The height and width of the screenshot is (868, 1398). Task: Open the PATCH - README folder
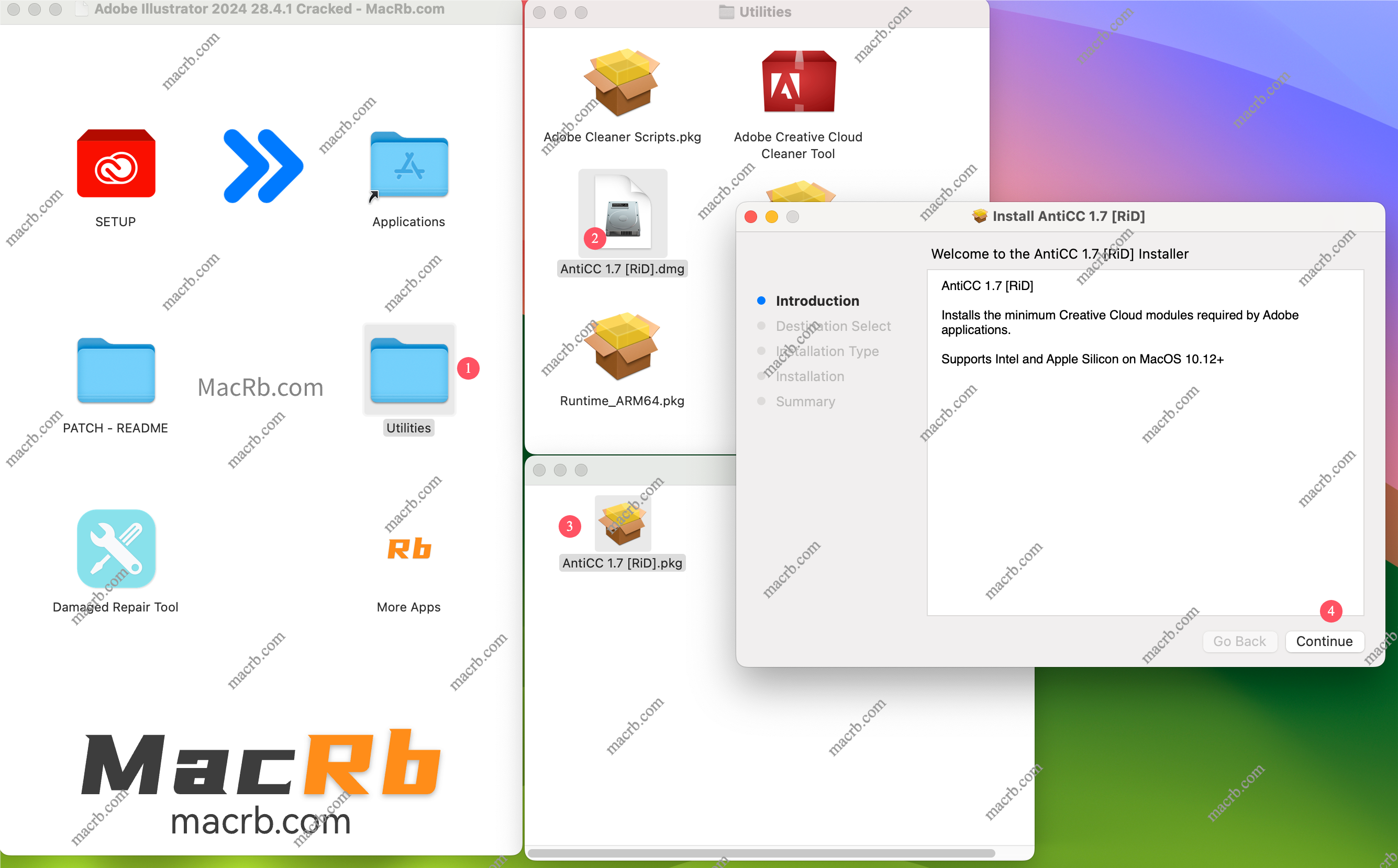tap(116, 370)
